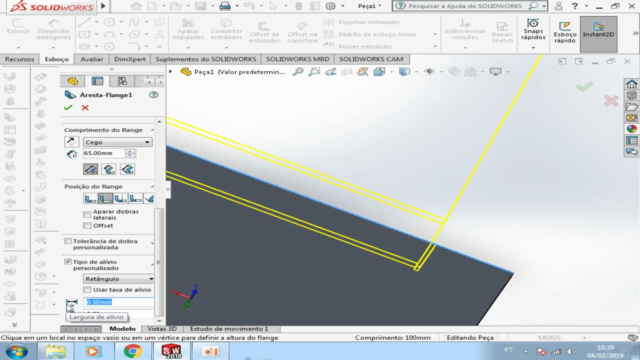The width and height of the screenshot is (640, 360).
Task: Expand the SOLIDWORKS menu arrow
Action: pyautogui.click(x=103, y=6)
